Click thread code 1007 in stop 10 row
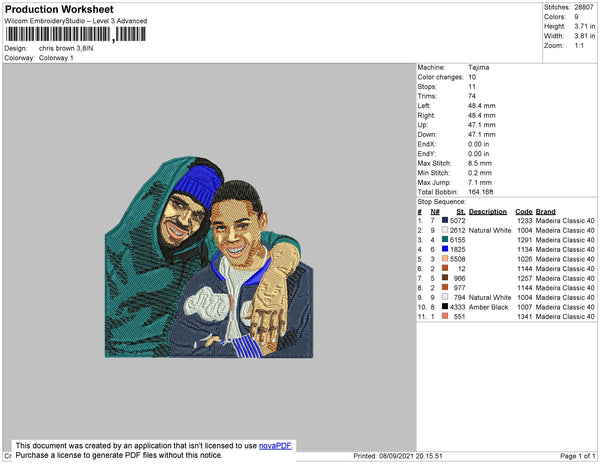The height and width of the screenshot is (464, 600). click(x=525, y=307)
